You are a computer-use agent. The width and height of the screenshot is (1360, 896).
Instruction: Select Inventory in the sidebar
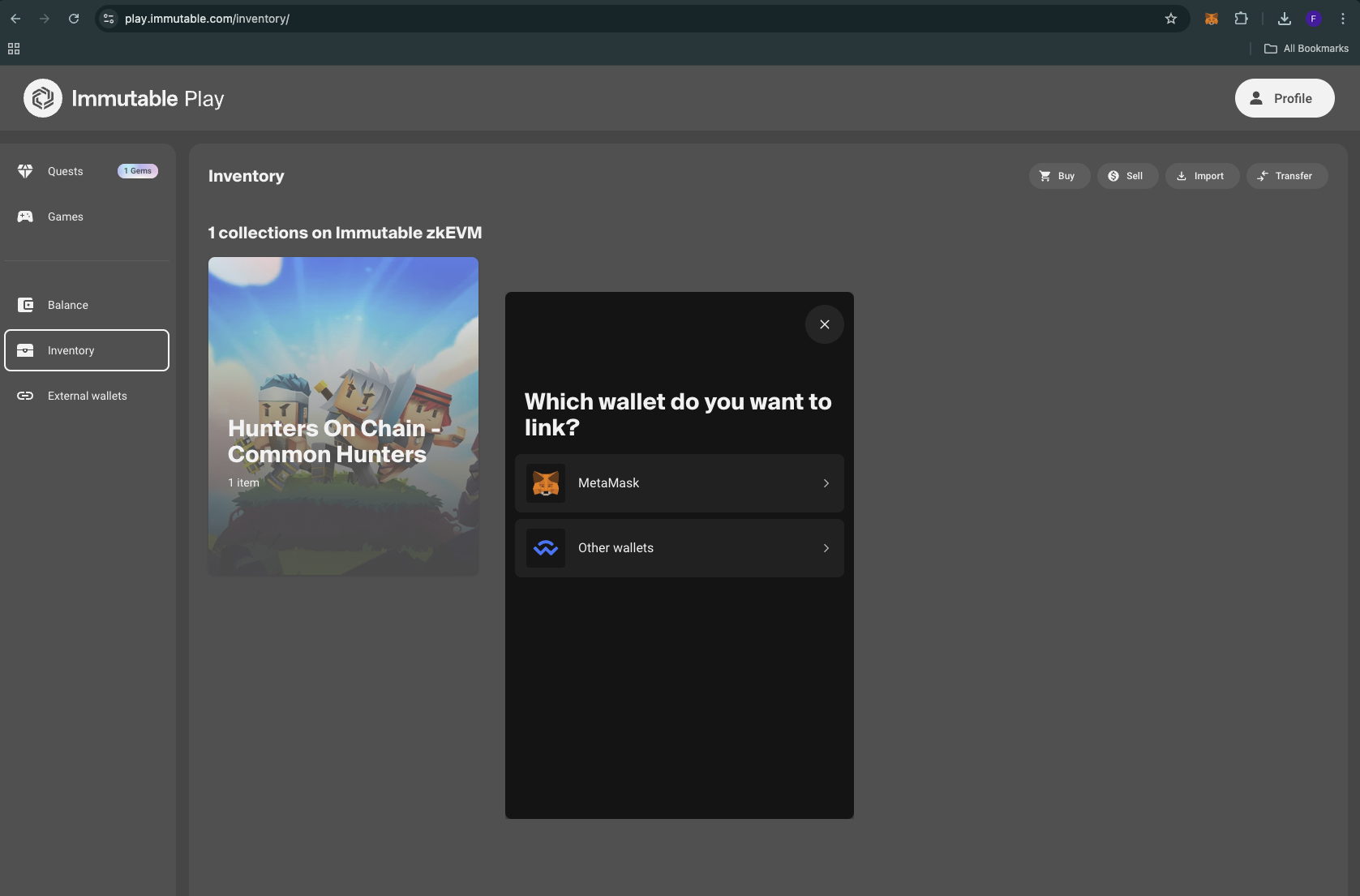point(87,350)
